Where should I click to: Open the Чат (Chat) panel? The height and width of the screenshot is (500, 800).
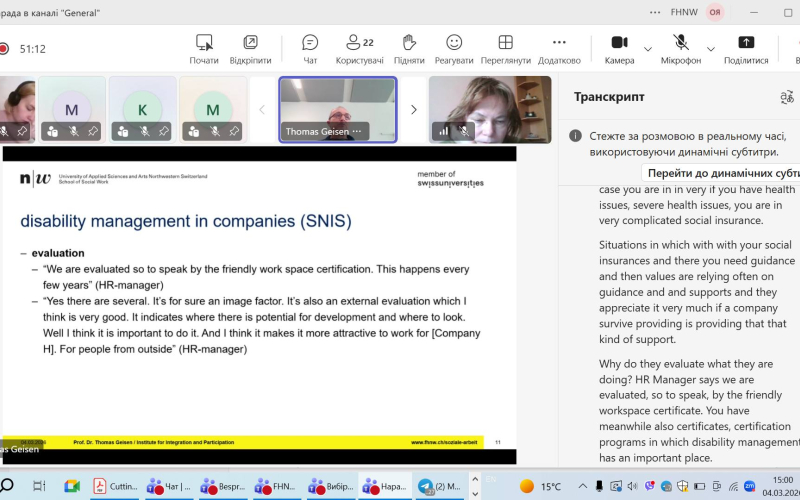click(x=310, y=48)
